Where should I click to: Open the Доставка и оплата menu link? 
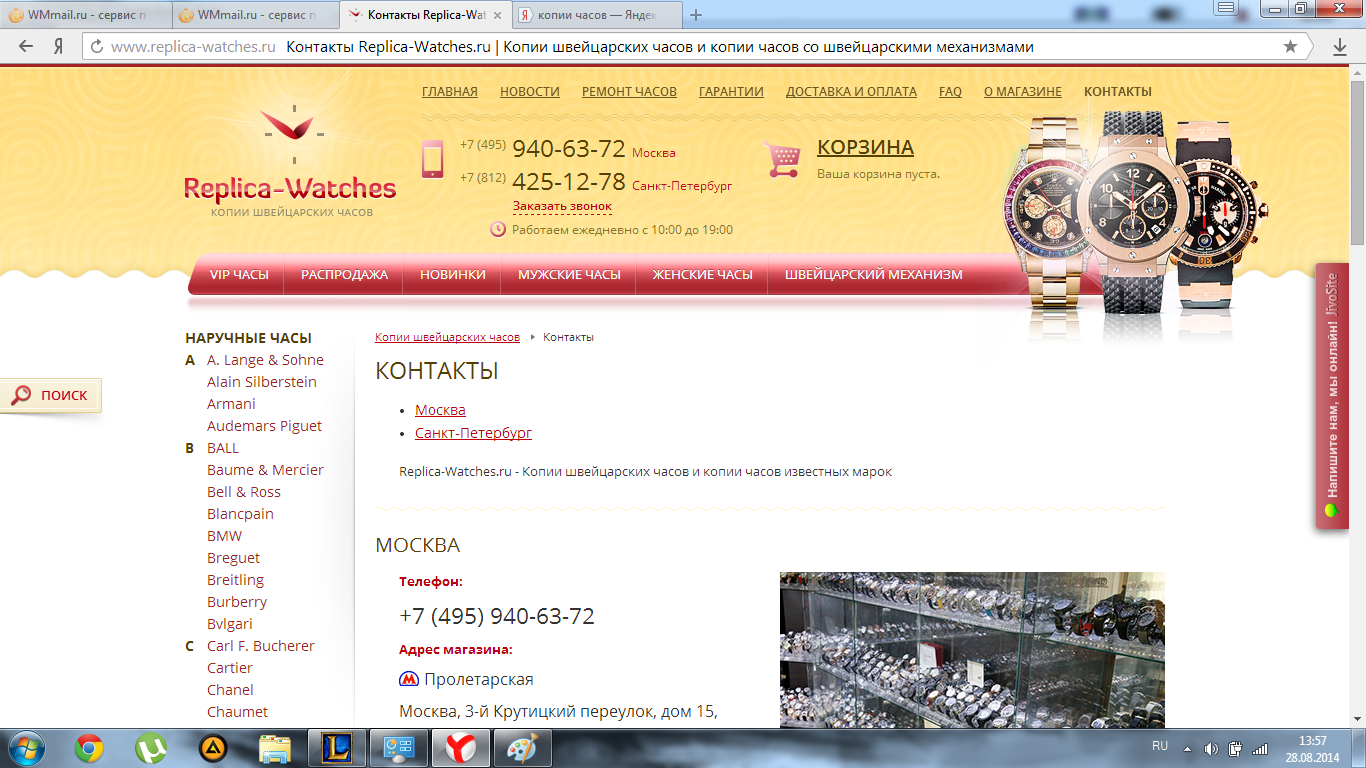coord(851,91)
